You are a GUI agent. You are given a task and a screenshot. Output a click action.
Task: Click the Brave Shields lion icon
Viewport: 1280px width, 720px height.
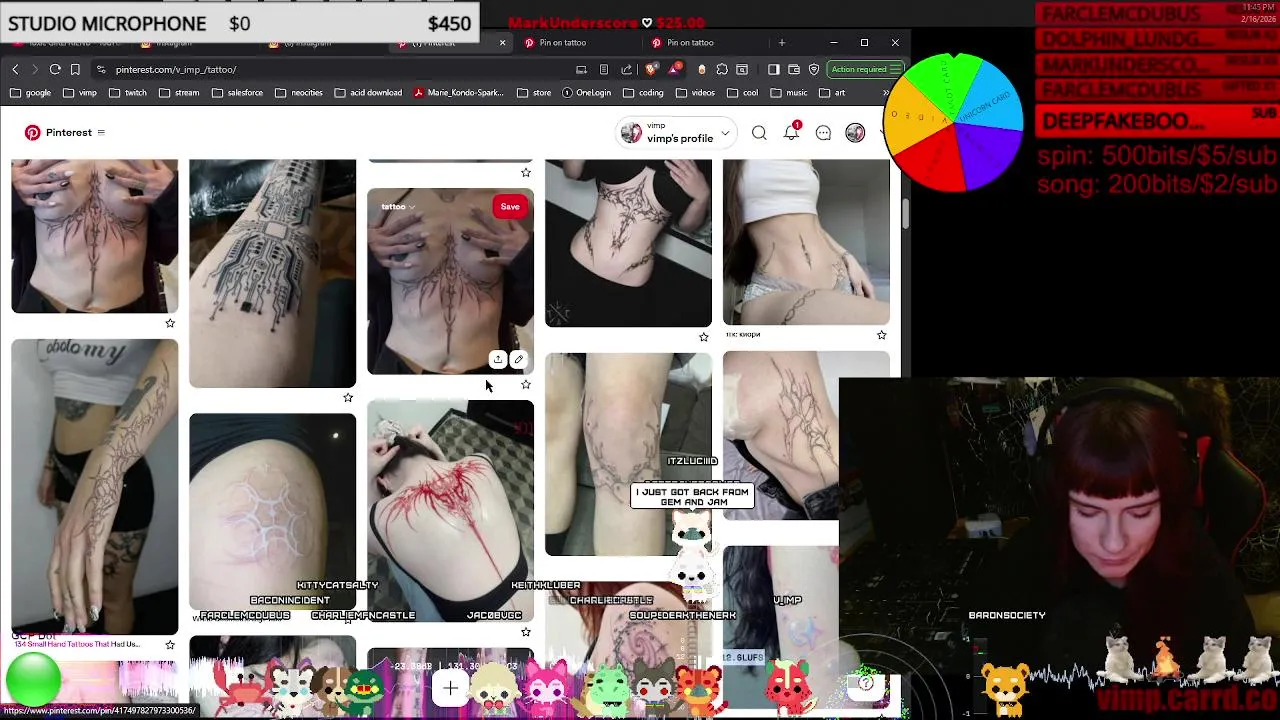[651, 69]
